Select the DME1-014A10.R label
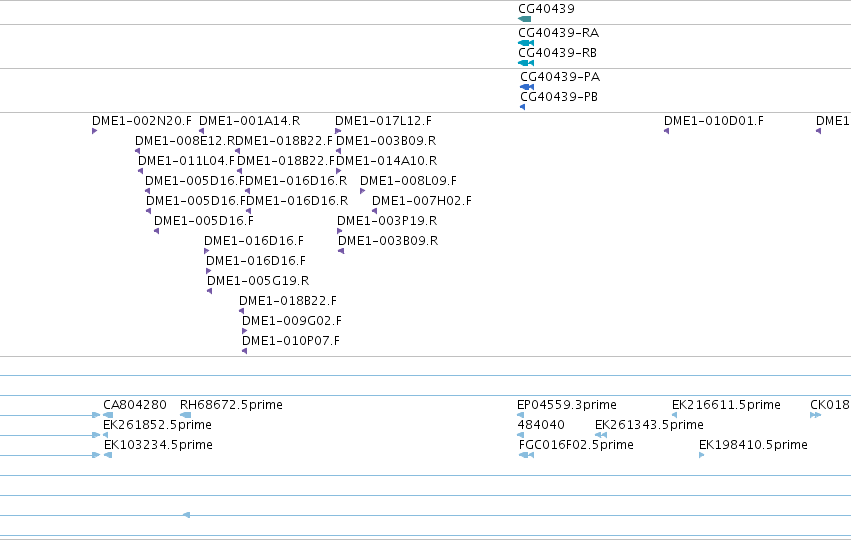This screenshot has width=851, height=540. pos(387,161)
